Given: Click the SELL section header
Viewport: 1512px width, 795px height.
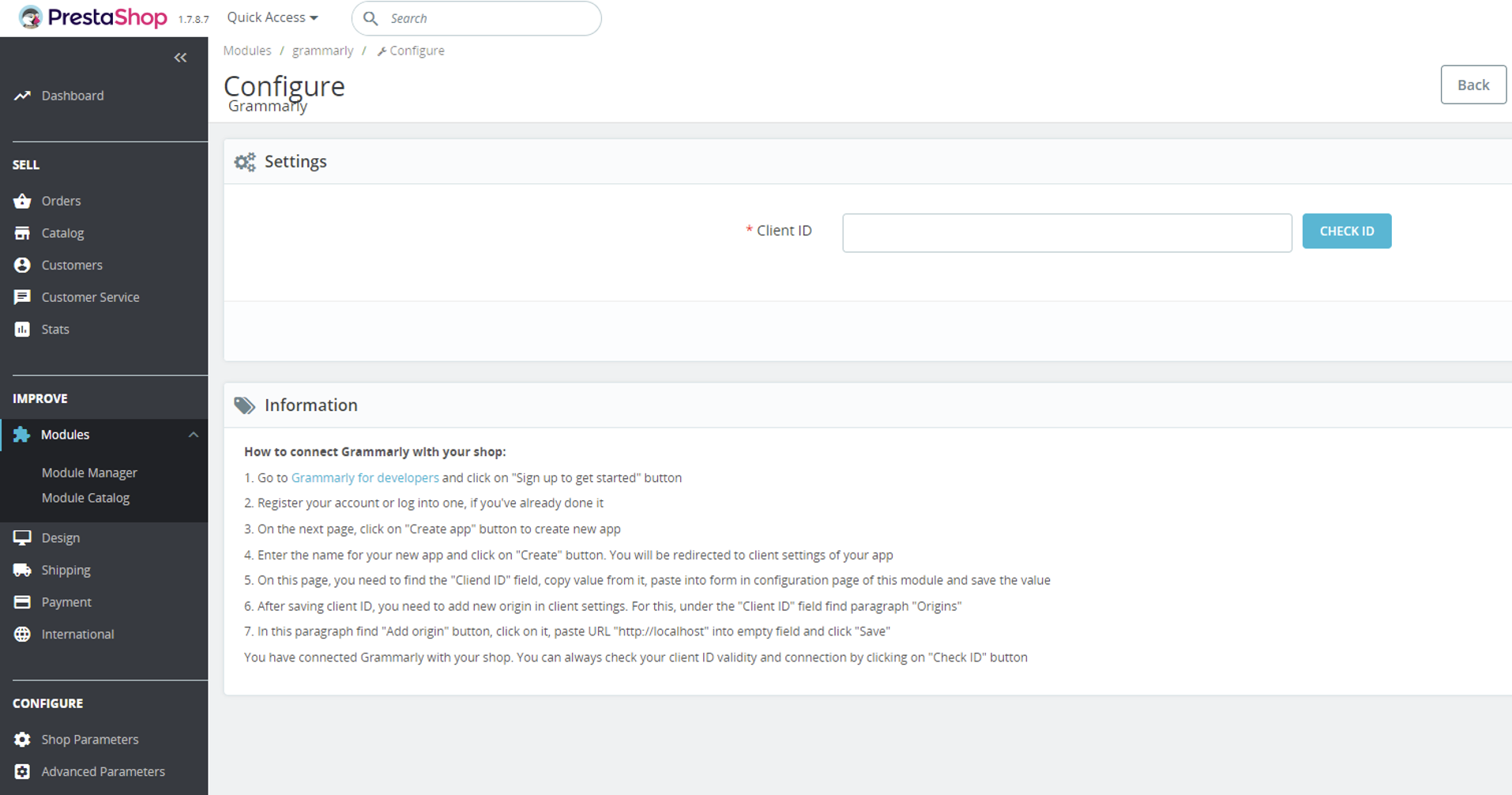Looking at the screenshot, I should [x=26, y=164].
